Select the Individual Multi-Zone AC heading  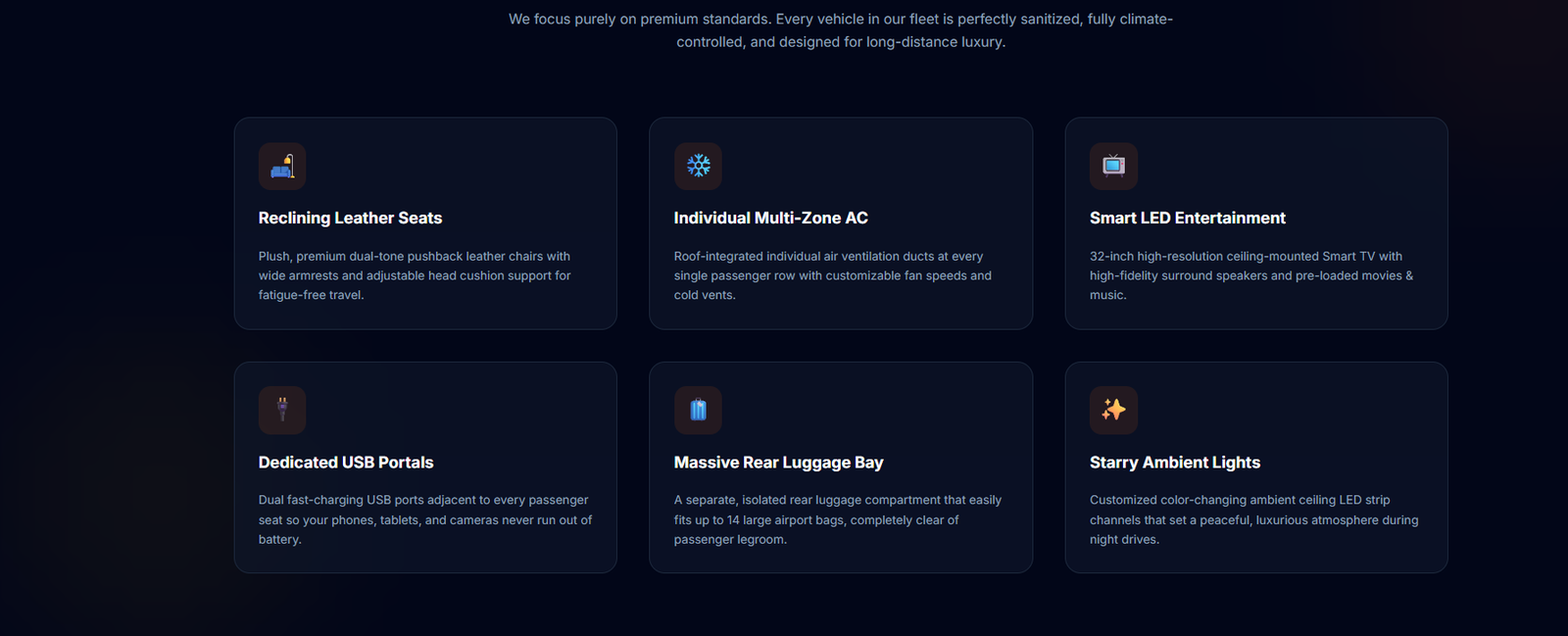[770, 218]
